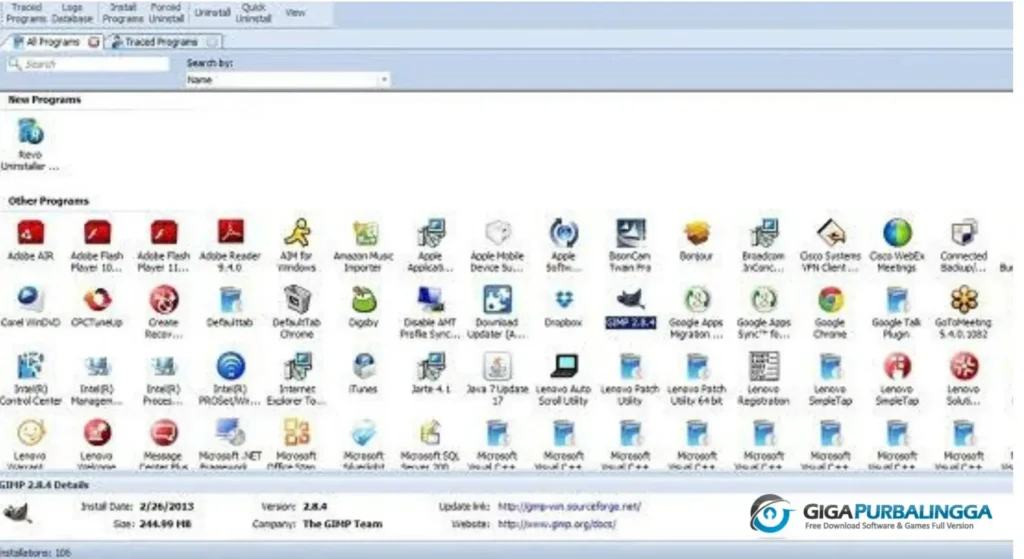Select the Lenovo Welcome program icon
The width and height of the screenshot is (1024, 559).
click(x=97, y=433)
